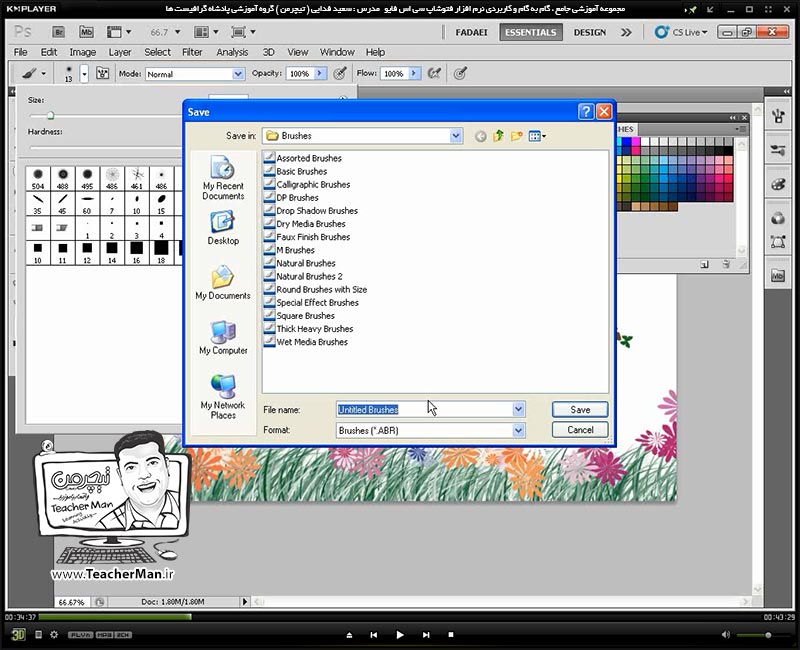Delete swatch with the trash icon
The width and height of the screenshot is (800, 650).
pos(726,264)
